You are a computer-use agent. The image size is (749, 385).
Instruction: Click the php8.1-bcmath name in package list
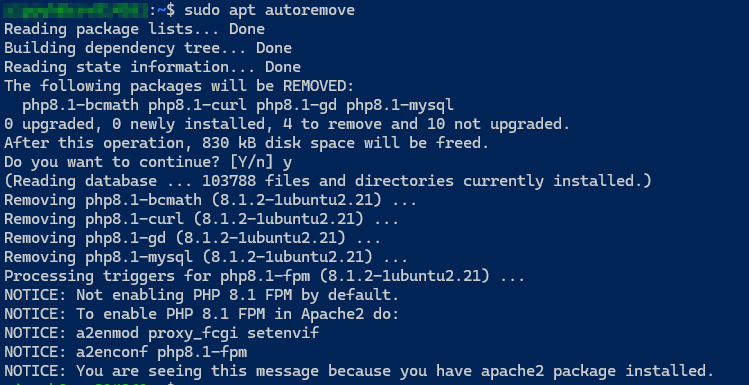tap(80, 105)
